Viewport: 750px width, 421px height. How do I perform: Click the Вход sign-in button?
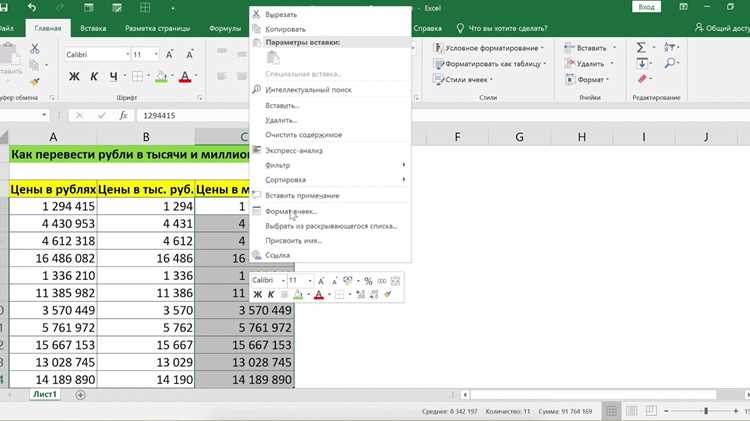(x=646, y=7)
